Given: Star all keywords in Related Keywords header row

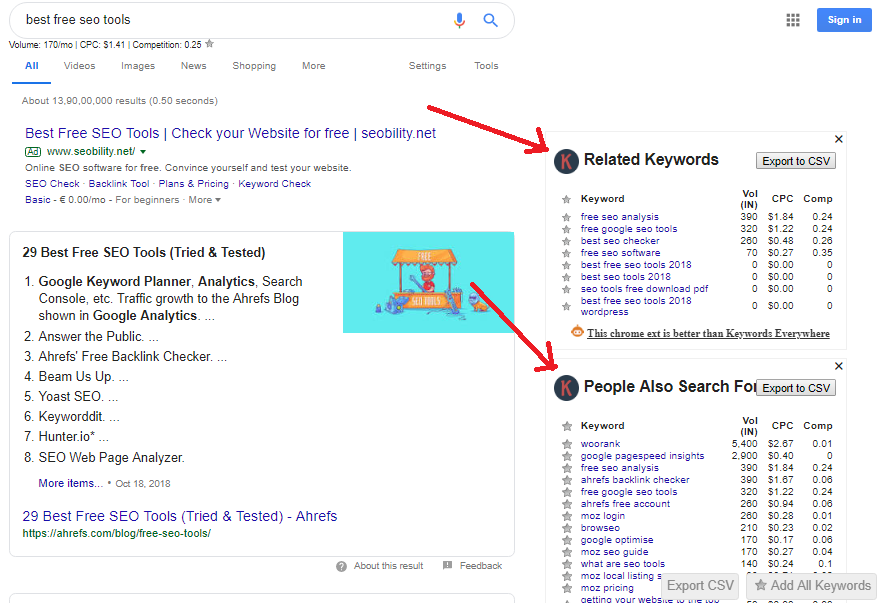Looking at the screenshot, I should point(567,200).
